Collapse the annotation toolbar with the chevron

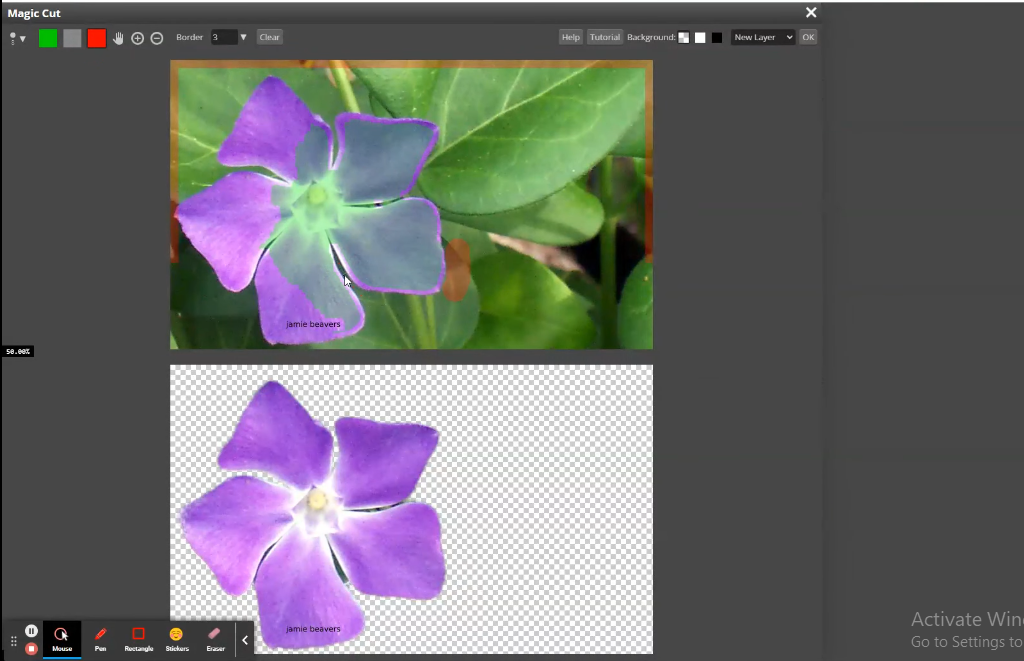(x=244, y=639)
